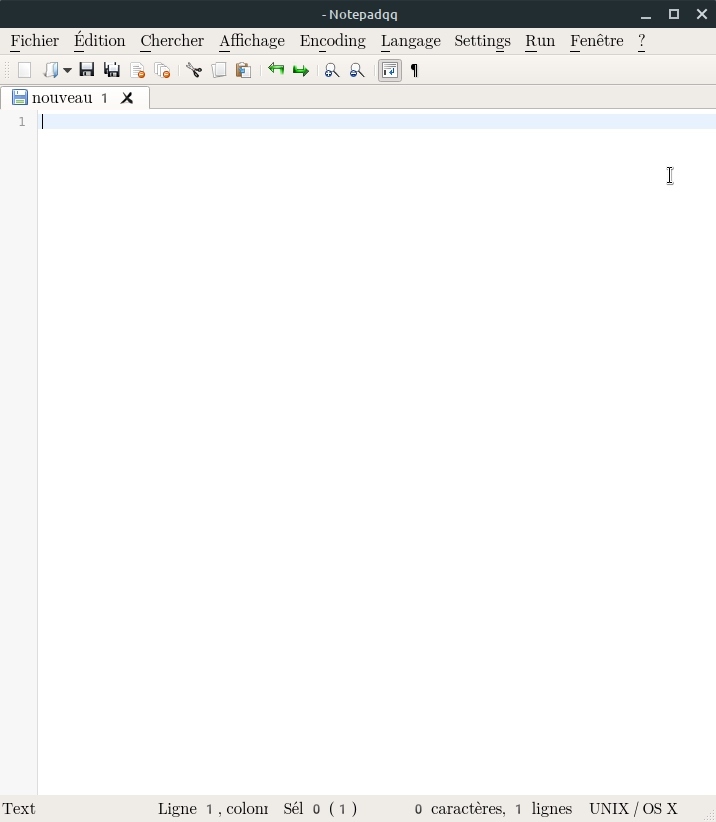Screen dimensions: 716x822
Task: Select the Cut scissors icon
Action: click(x=194, y=70)
